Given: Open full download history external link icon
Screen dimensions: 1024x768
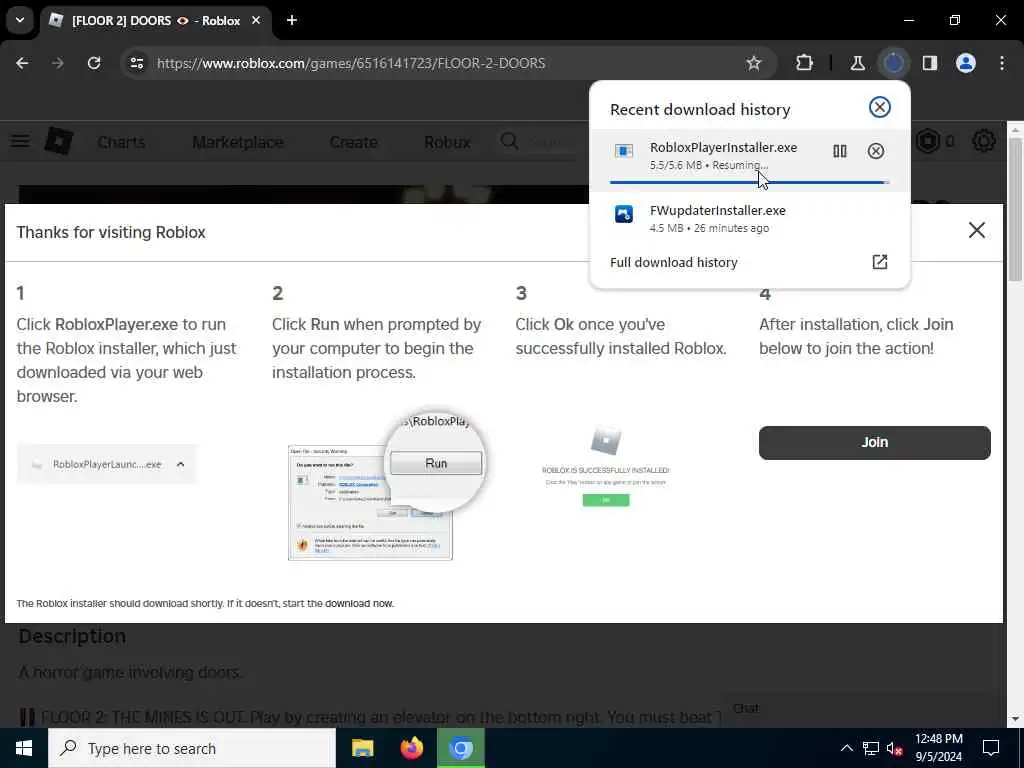Looking at the screenshot, I should pos(880,262).
